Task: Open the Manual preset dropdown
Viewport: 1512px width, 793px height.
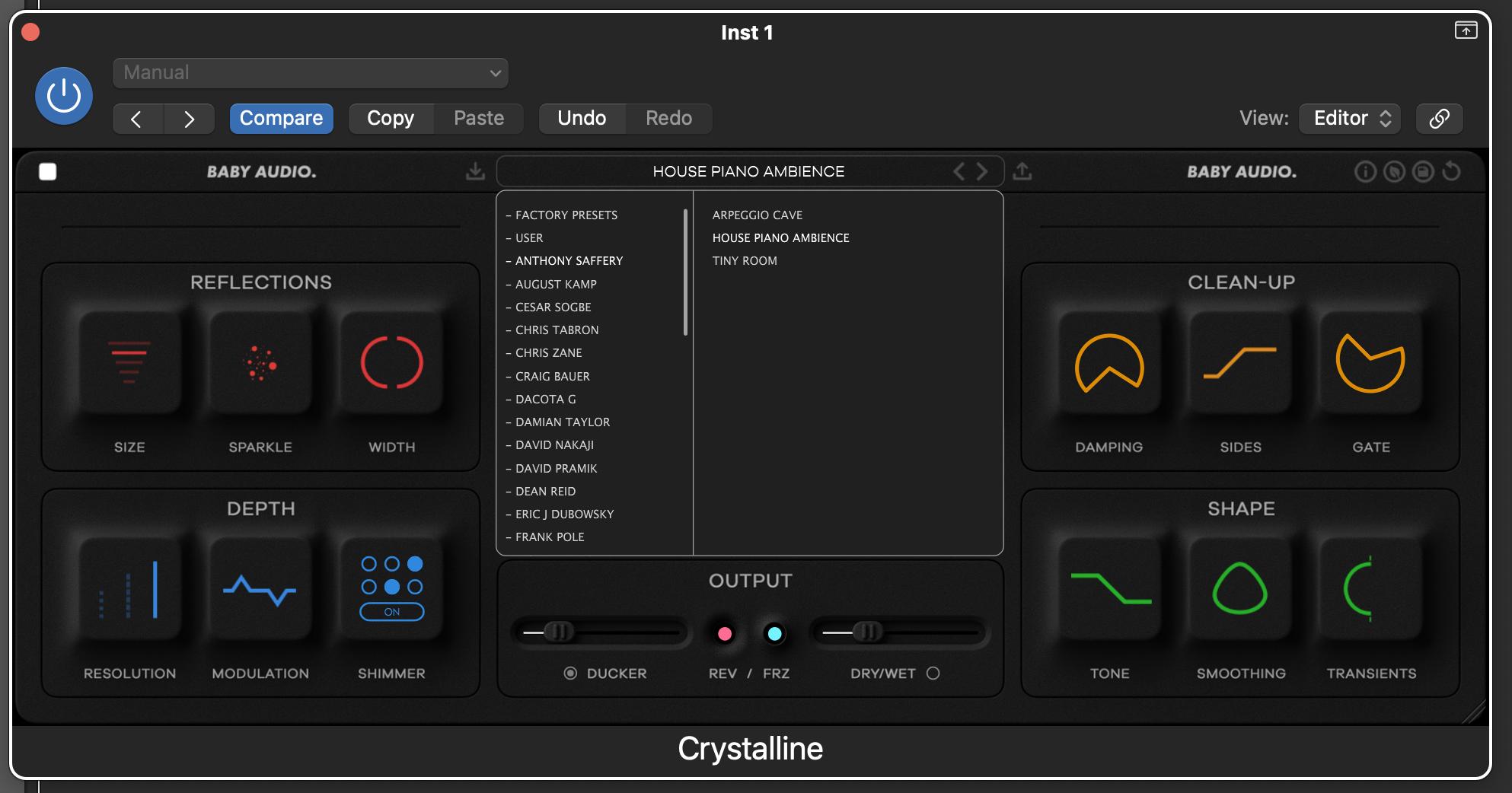Action: click(x=311, y=73)
